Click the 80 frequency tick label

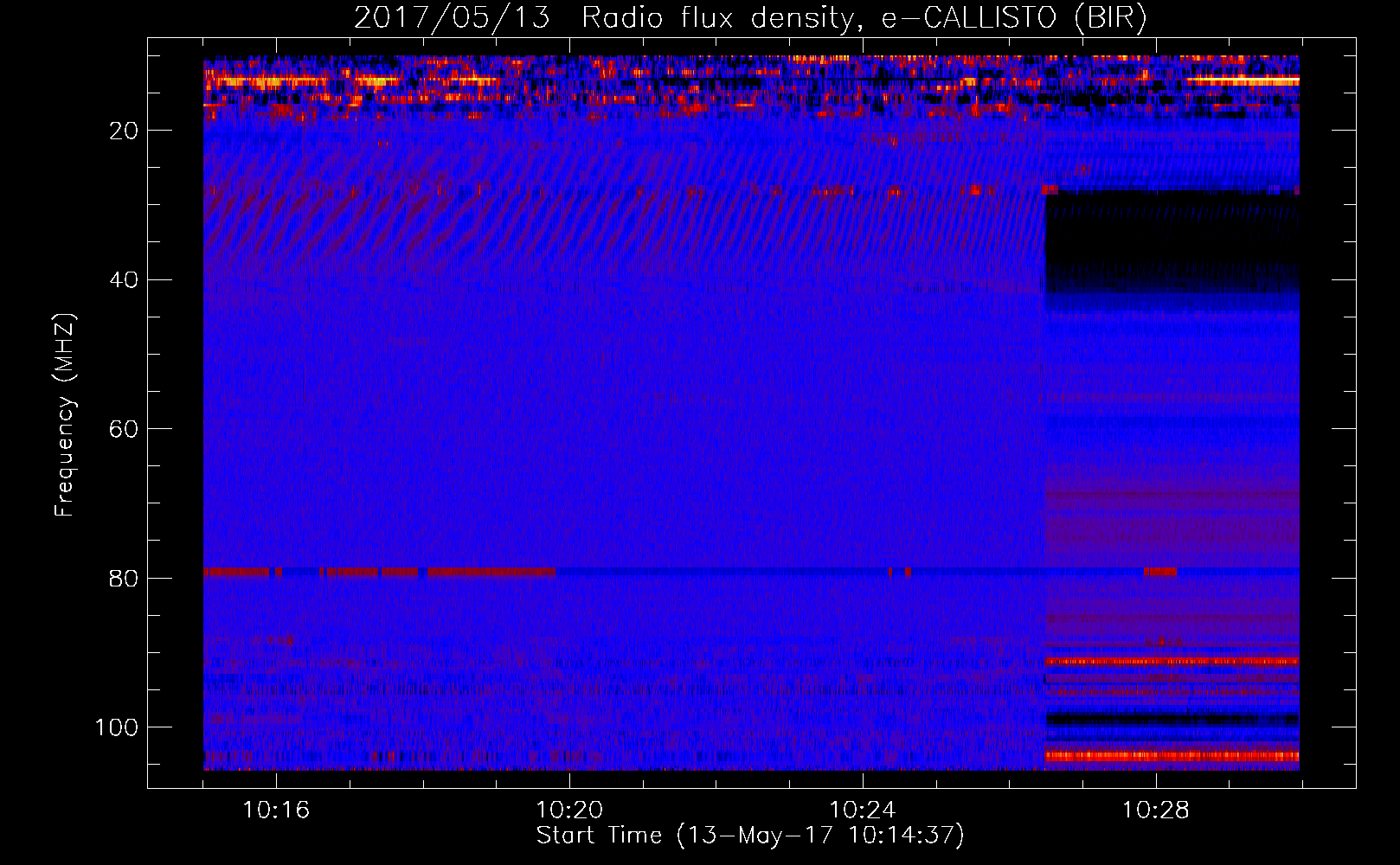click(x=125, y=578)
